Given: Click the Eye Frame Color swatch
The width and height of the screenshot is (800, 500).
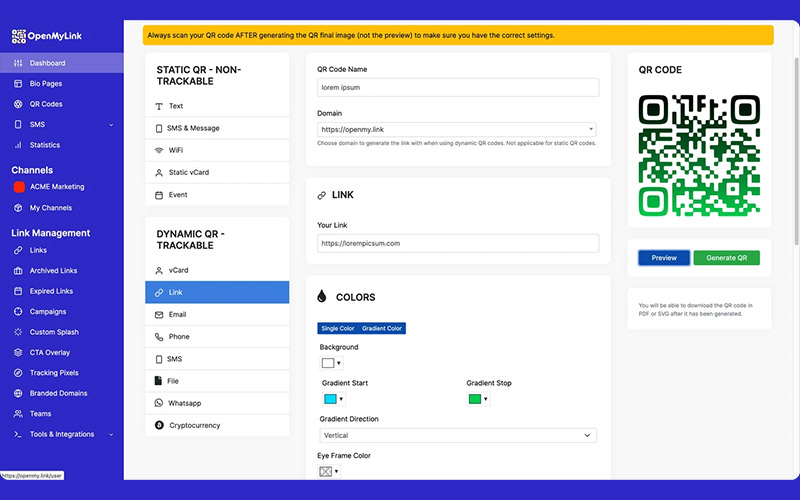Looking at the screenshot, I should point(326,471).
